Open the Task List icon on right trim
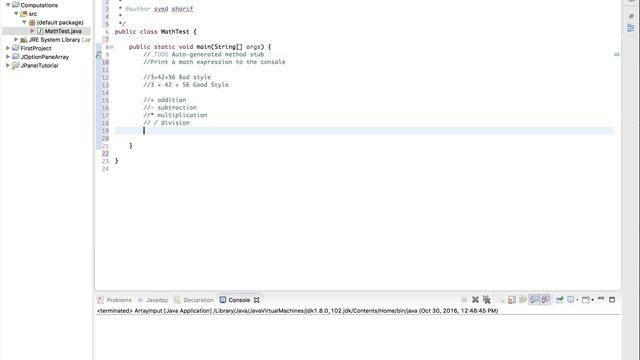Image resolution: width=640 pixels, height=360 pixels. [x=631, y=16]
